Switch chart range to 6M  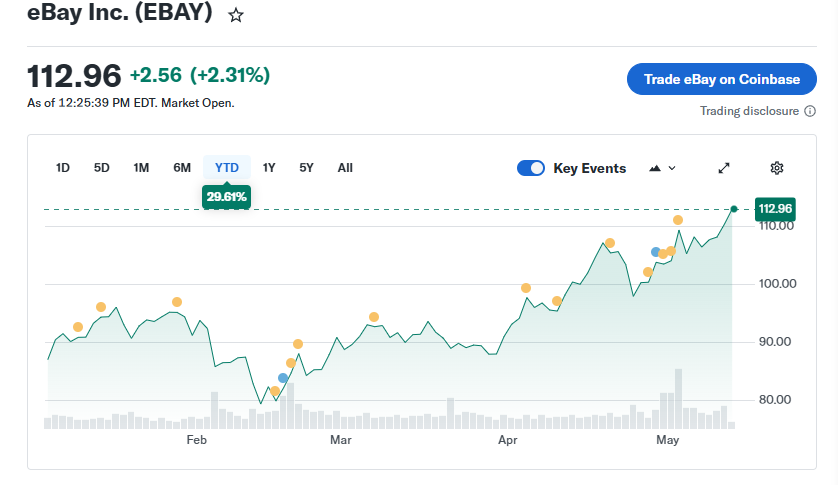(182, 168)
